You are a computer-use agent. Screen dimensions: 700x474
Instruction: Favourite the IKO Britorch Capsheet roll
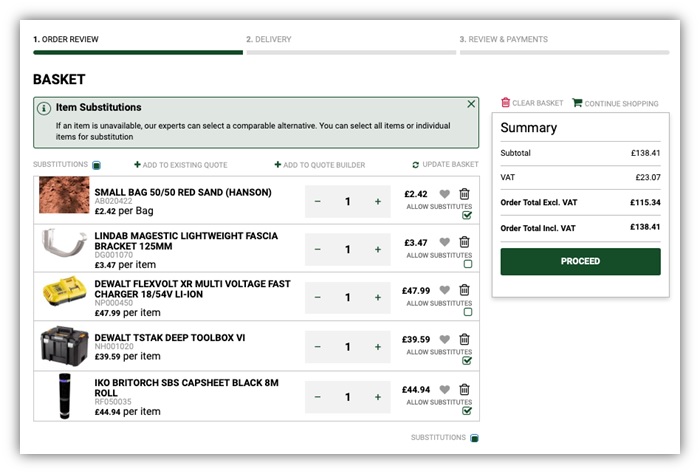[x=445, y=390]
